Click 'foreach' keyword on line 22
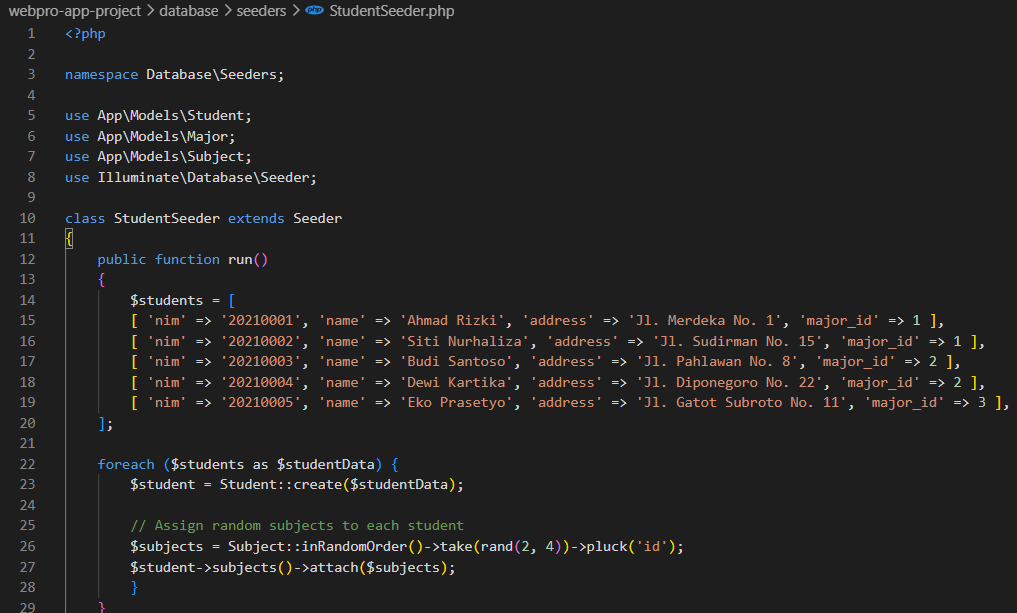The width and height of the screenshot is (1017, 613). point(126,464)
